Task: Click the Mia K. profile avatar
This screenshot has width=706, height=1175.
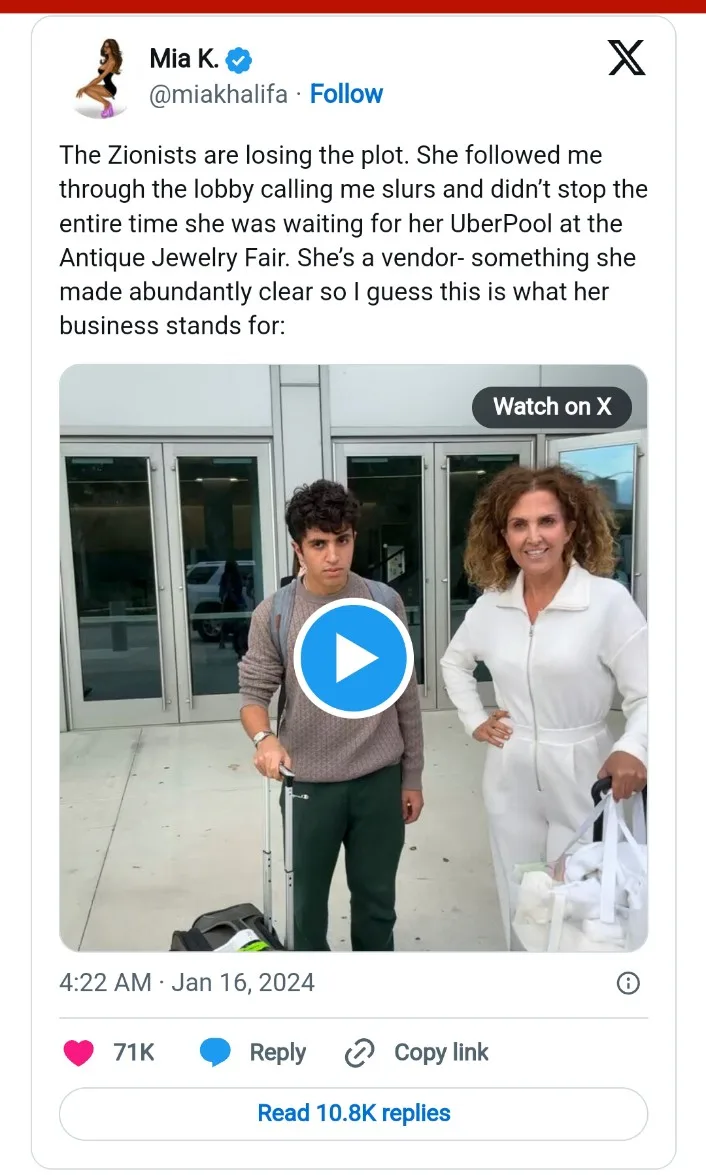Action: tap(101, 78)
